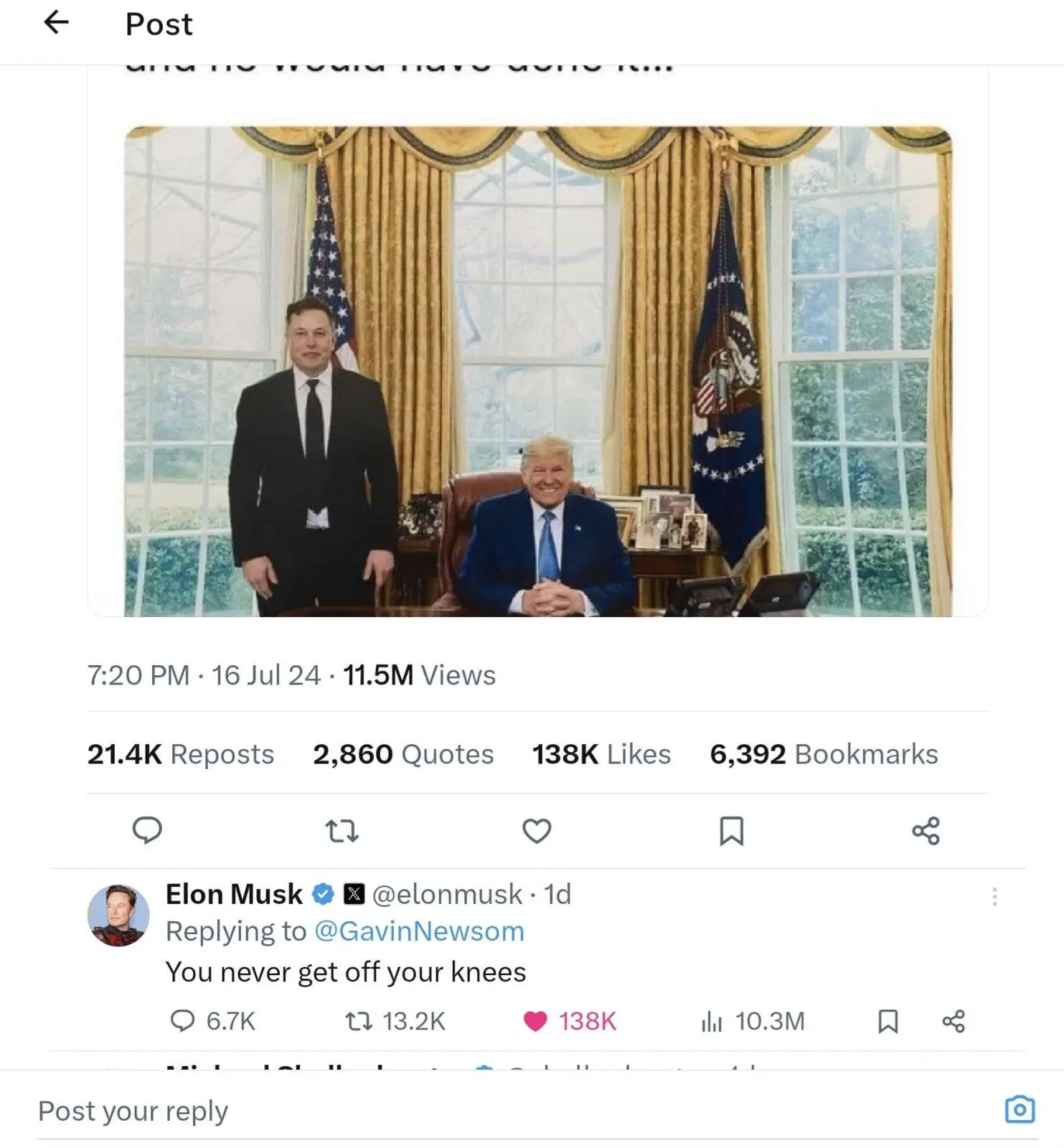Viewport: 1064px width, 1148px height.
Task: View the 6,392 Bookmarks count
Action: (824, 754)
